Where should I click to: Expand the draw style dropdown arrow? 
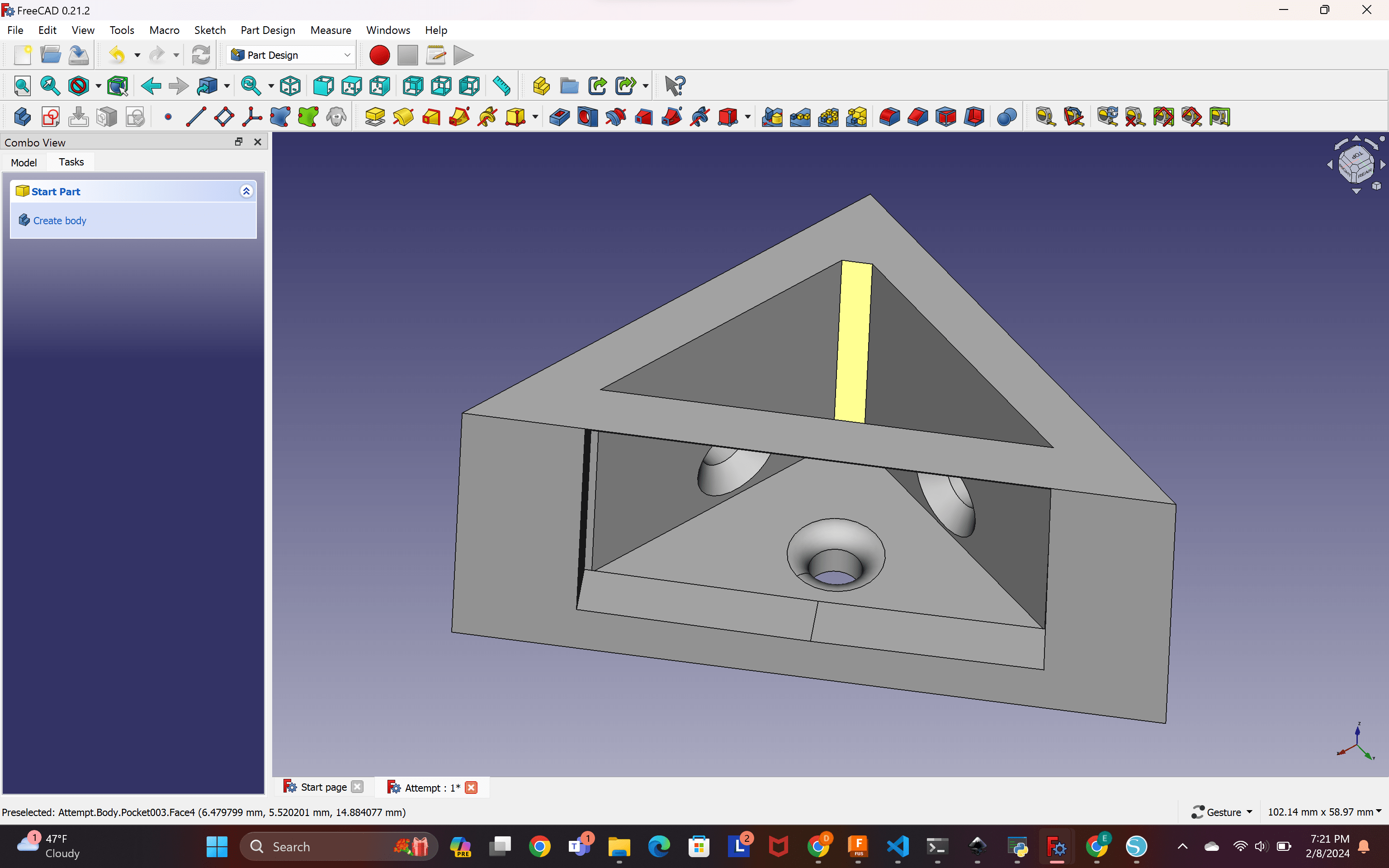98,86
